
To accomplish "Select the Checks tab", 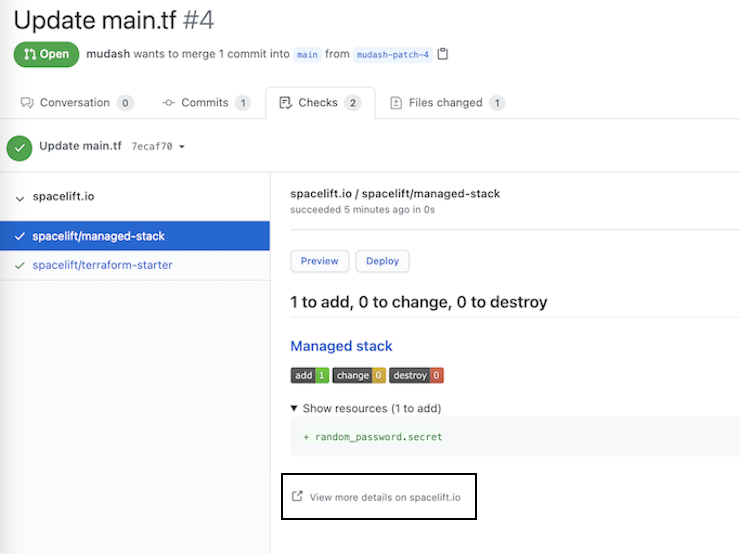I will tap(320, 102).
